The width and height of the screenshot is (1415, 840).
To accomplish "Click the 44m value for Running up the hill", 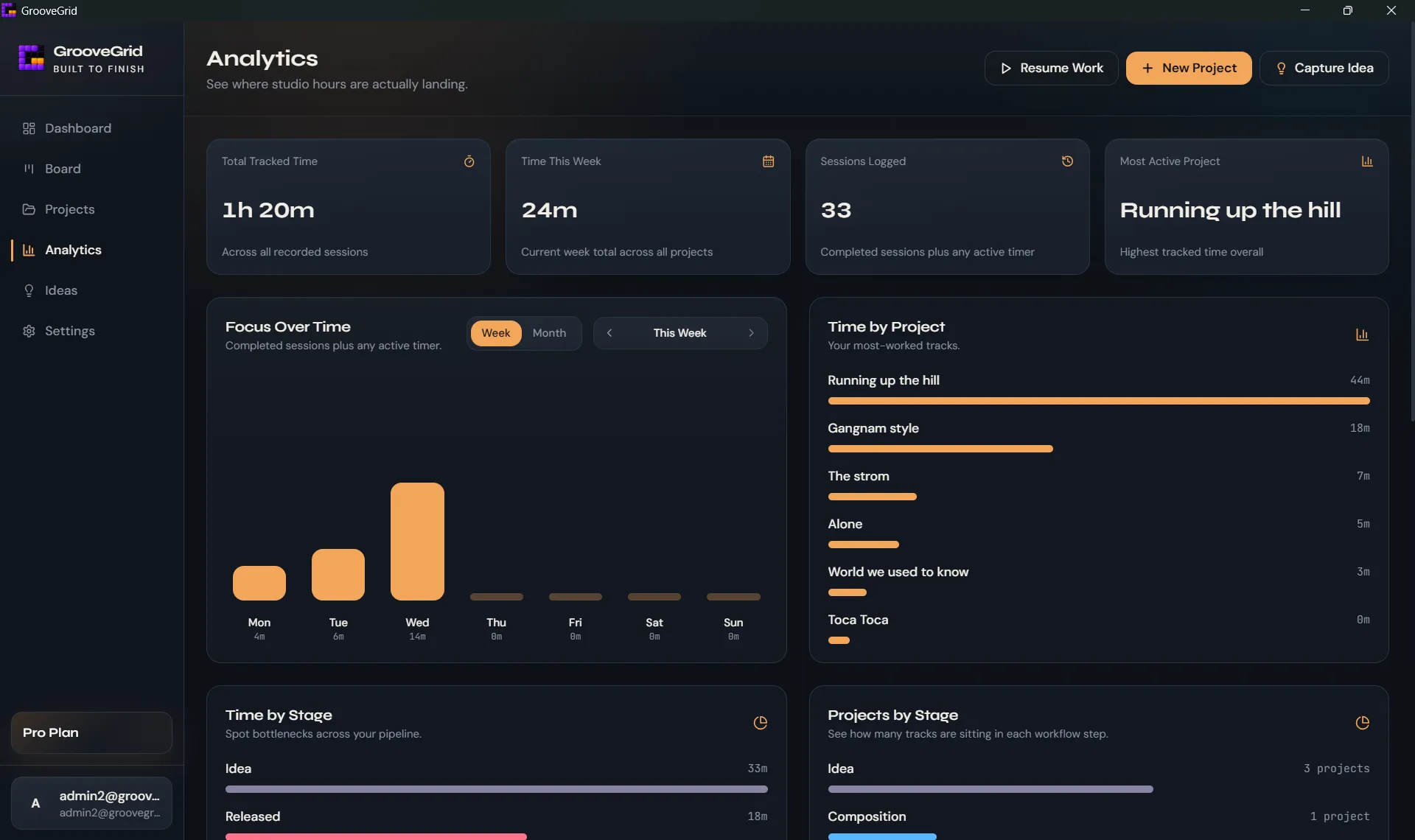I will coord(1360,380).
